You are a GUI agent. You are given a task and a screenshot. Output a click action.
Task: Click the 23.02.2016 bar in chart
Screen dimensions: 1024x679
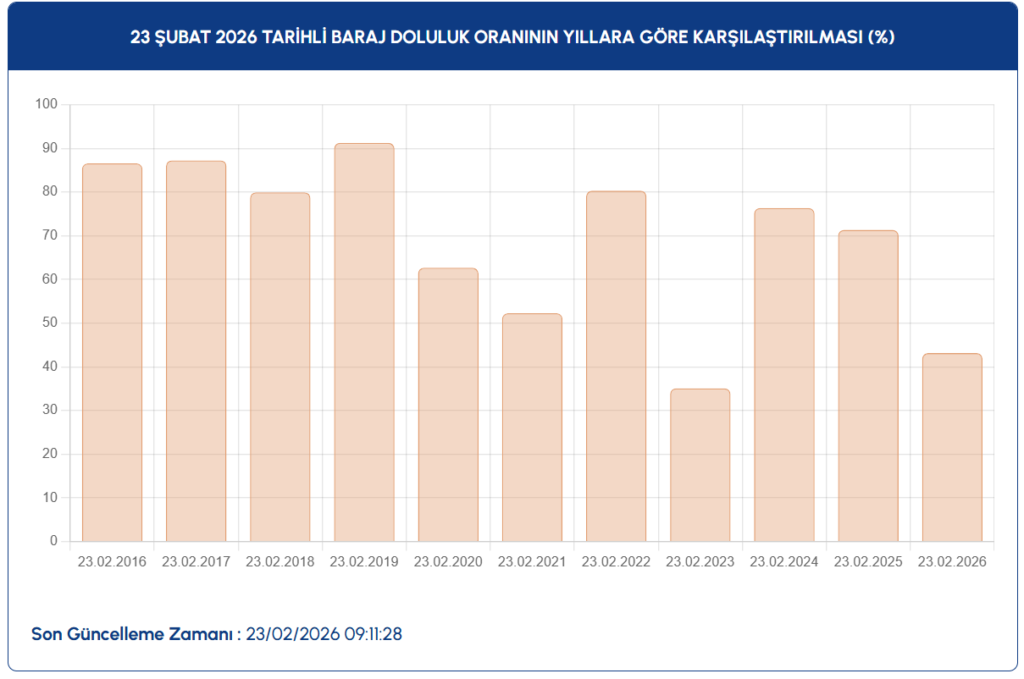(x=112, y=352)
